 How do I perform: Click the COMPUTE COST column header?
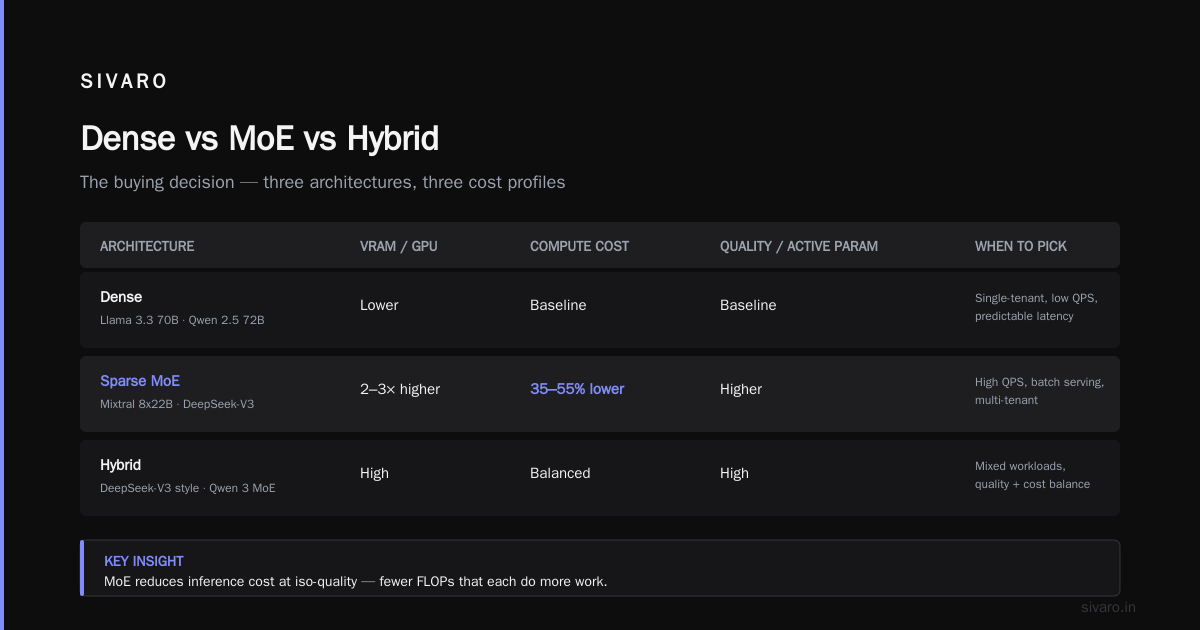click(580, 246)
